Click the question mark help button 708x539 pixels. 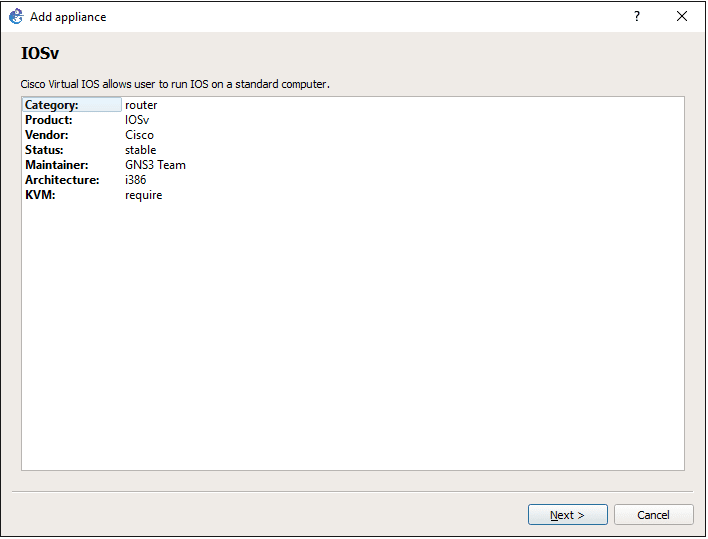point(637,16)
